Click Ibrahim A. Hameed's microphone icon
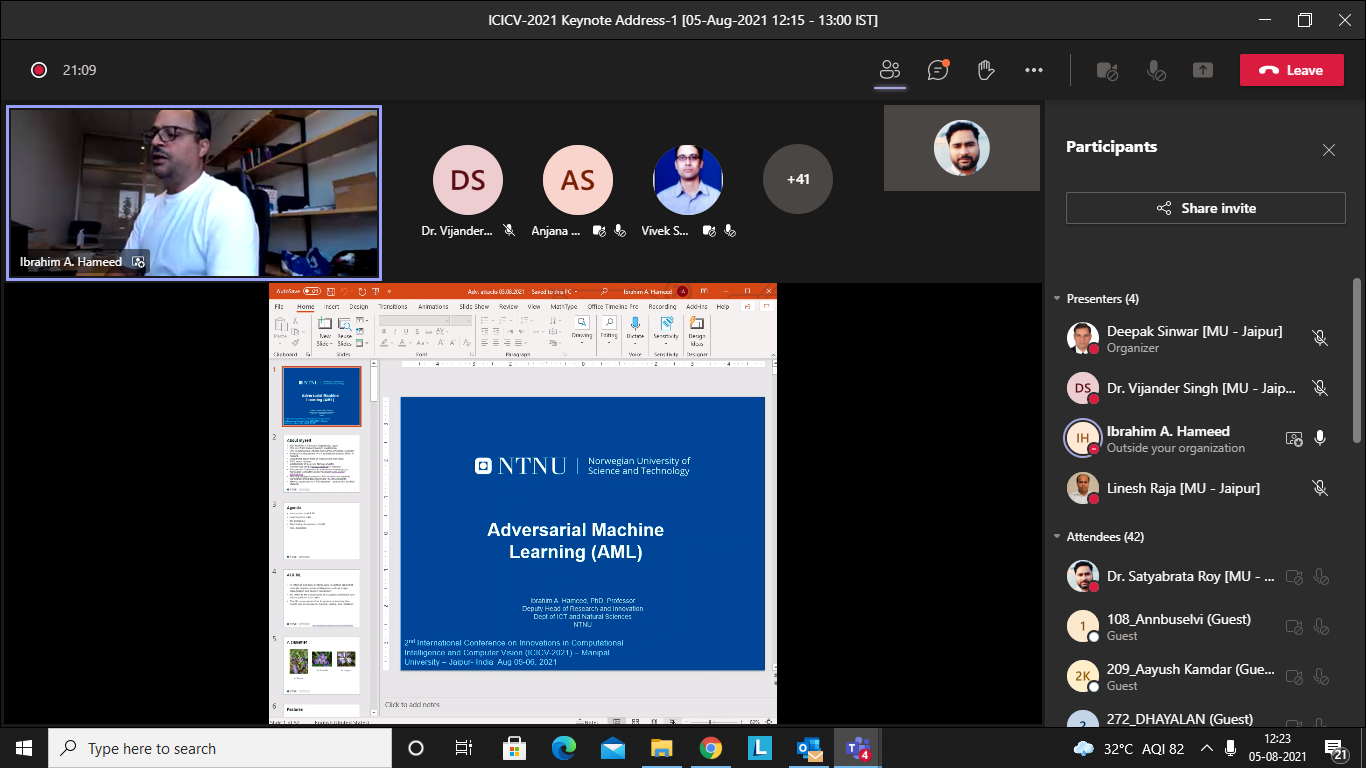Image resolution: width=1366 pixels, height=768 pixels. 1320,438
